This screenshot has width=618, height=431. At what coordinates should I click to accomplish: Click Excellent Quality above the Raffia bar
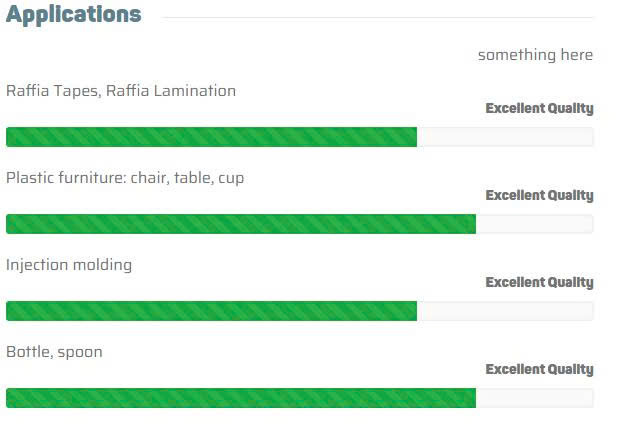point(539,108)
